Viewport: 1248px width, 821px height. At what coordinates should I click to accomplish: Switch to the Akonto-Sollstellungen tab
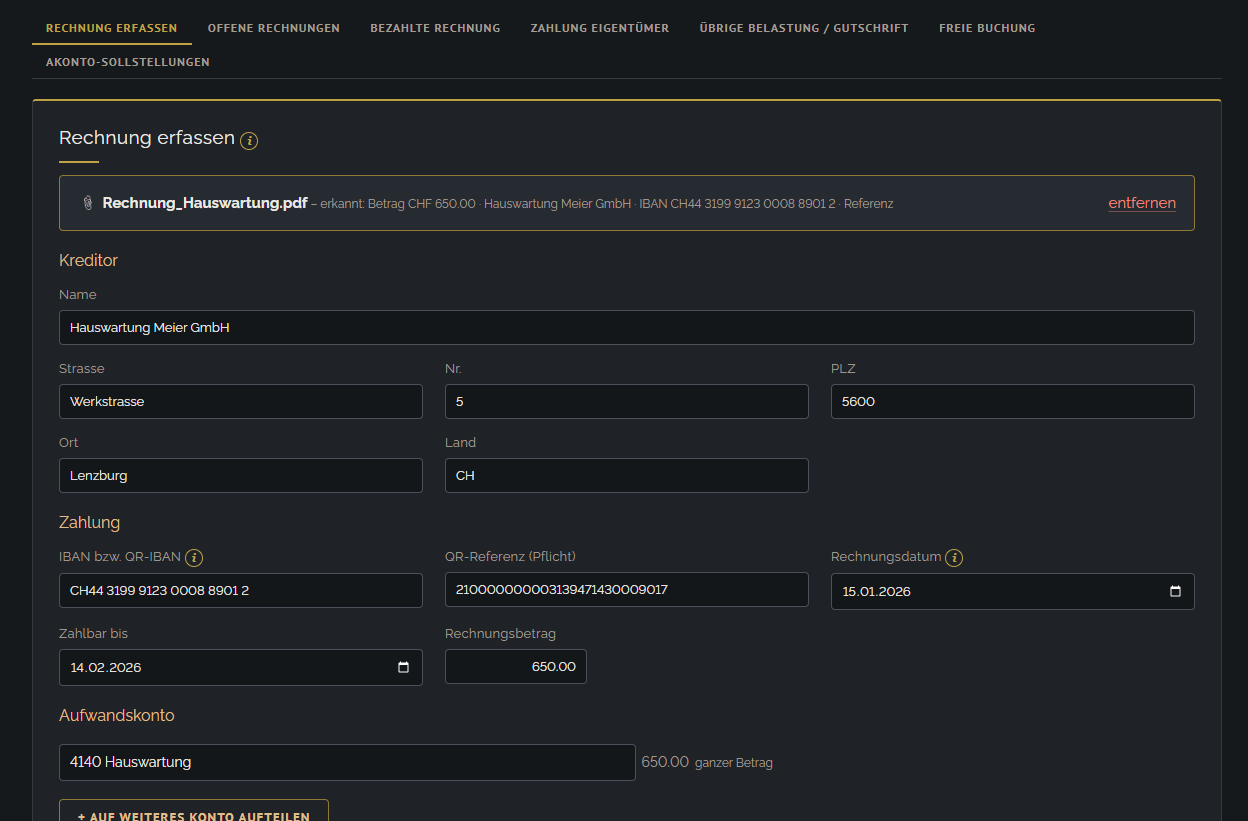[x=128, y=62]
